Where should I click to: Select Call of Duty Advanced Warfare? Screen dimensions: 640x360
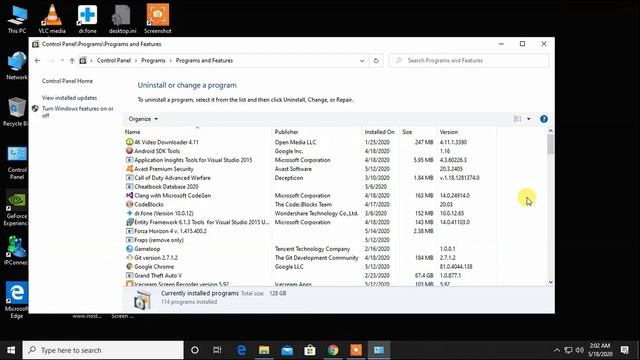172,178
